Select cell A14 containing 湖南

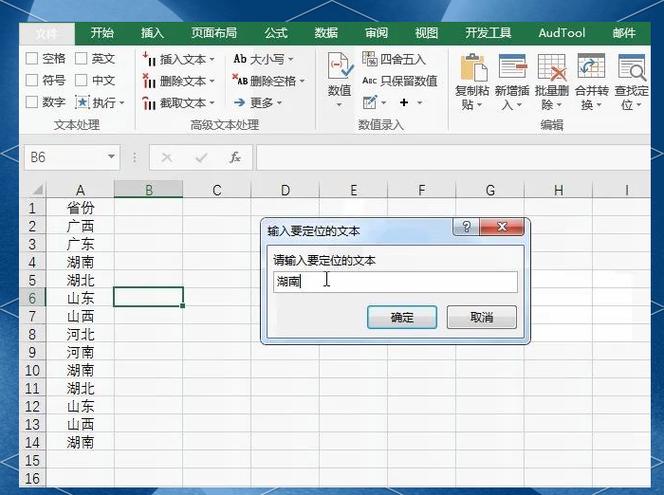click(80, 442)
